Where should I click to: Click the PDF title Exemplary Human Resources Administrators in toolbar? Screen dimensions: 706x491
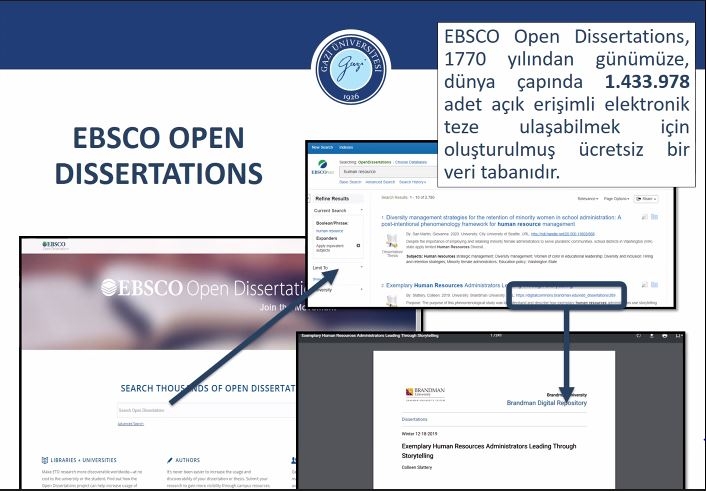click(x=369, y=336)
